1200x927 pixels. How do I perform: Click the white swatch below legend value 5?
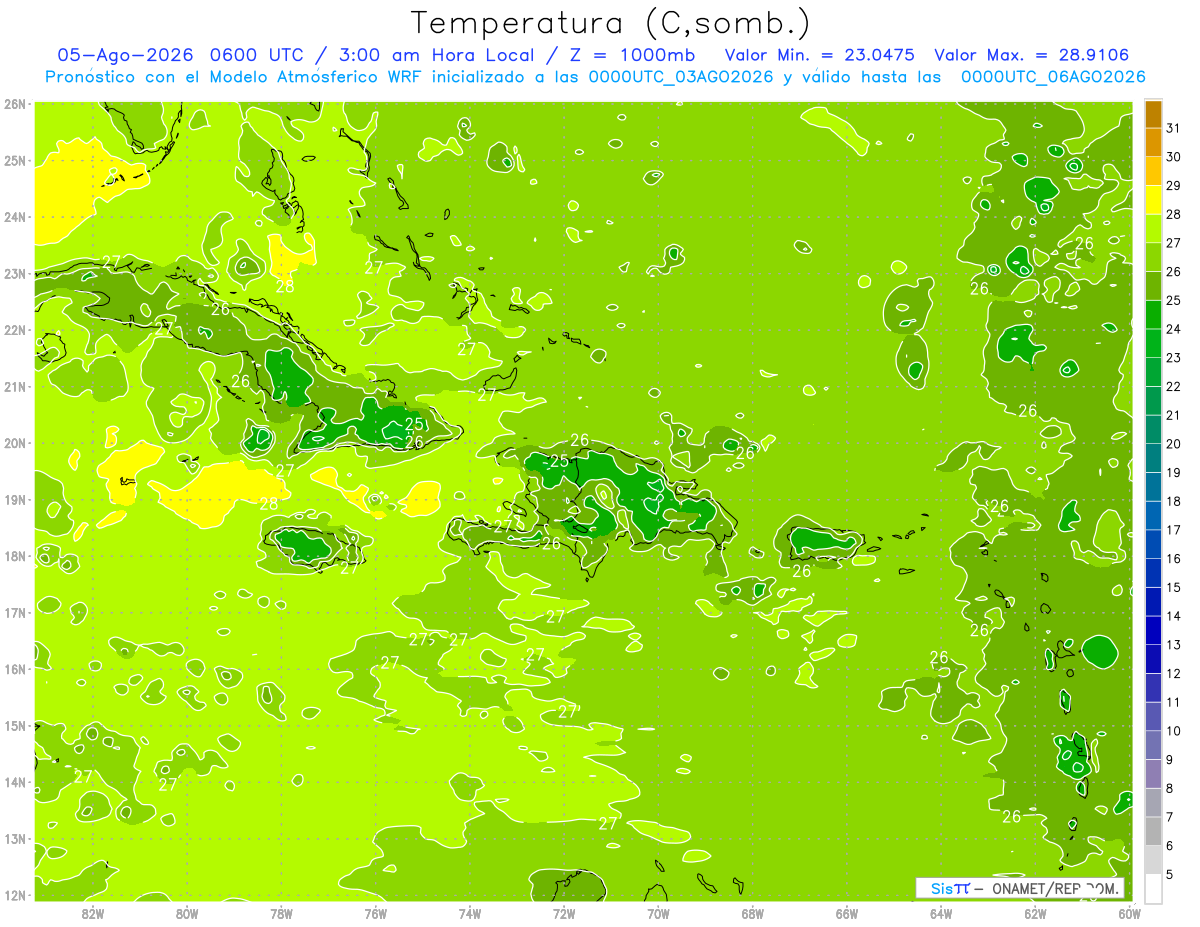(x=1153, y=888)
